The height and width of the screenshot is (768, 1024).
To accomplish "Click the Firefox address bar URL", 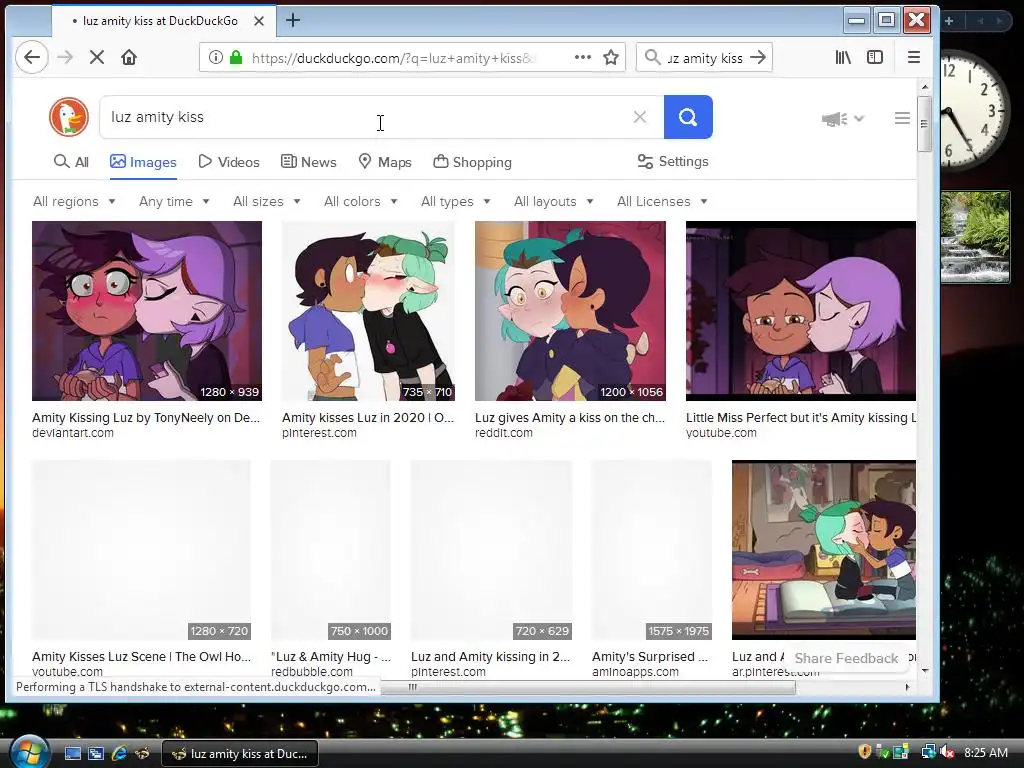I will pyautogui.click(x=392, y=58).
